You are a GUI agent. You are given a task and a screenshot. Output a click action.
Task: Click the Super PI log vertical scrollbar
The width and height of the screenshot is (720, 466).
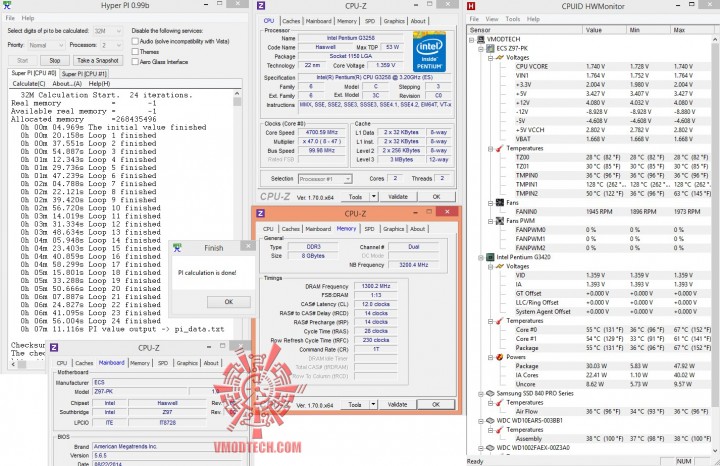237,224
